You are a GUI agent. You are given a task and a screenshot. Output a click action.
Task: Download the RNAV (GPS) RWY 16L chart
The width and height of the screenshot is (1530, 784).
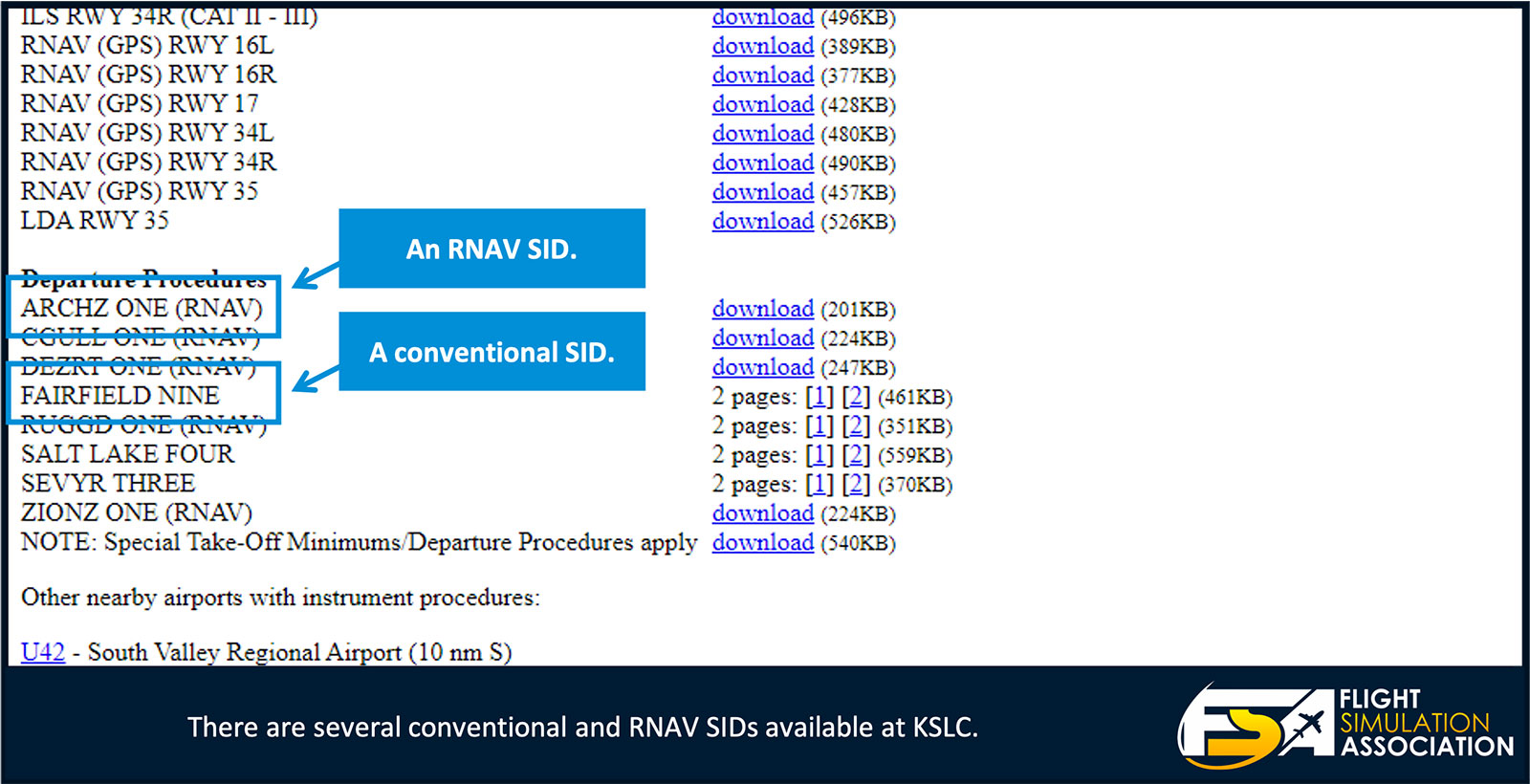(762, 46)
